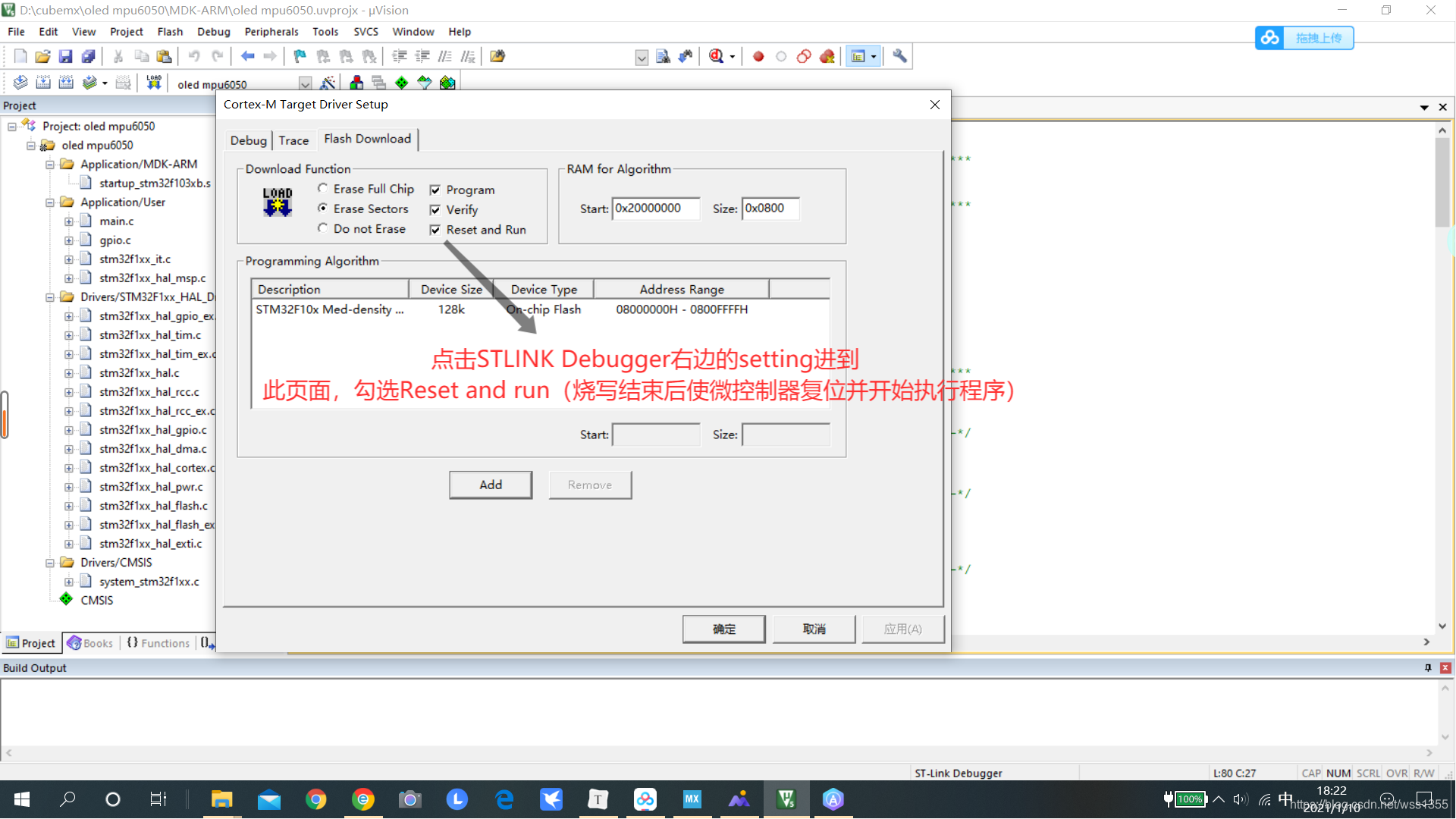The width and height of the screenshot is (1456, 819).
Task: Switch to the Functions panel tab
Action: click(x=158, y=643)
